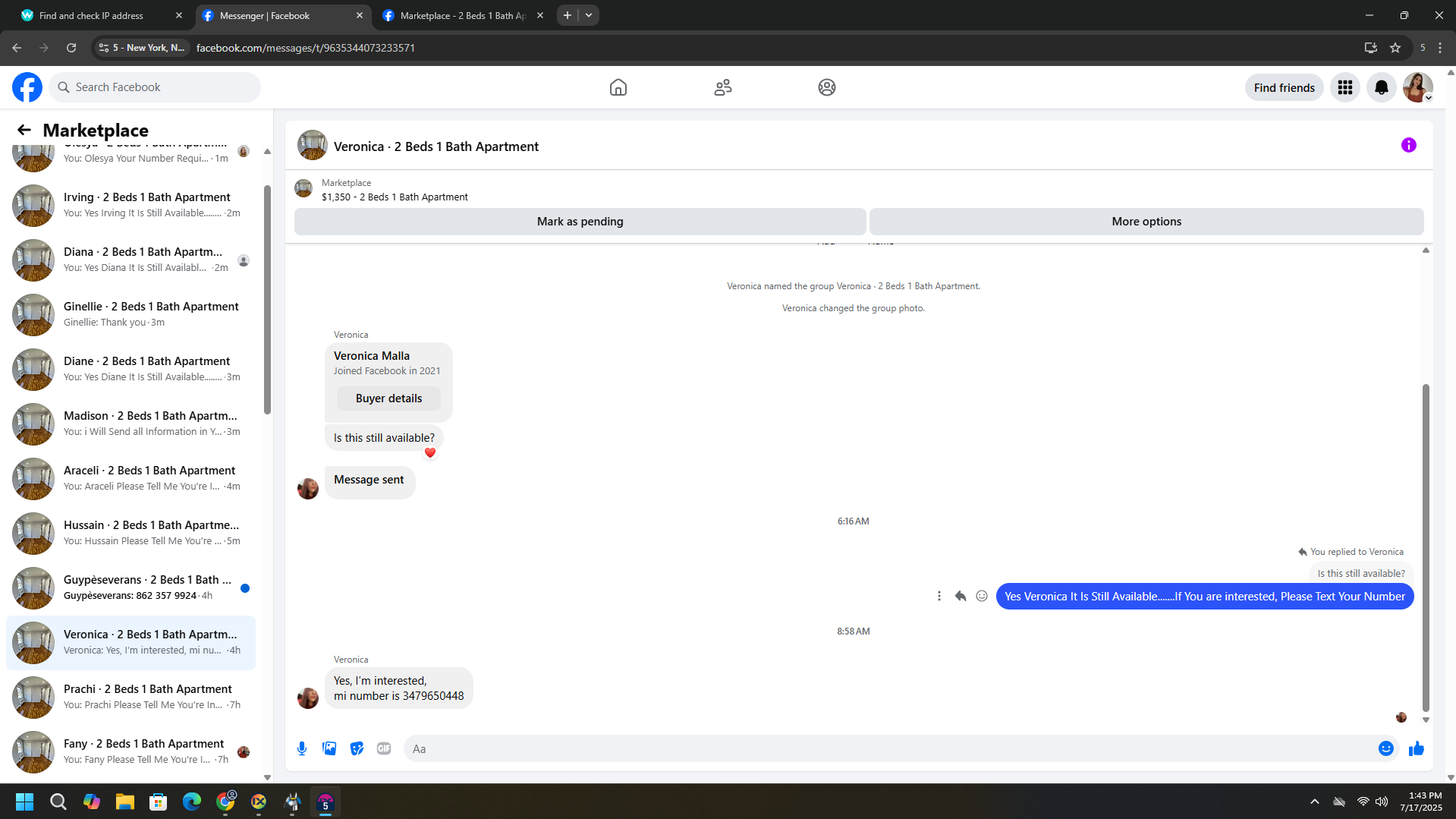The image size is (1456, 819).
Task: Open the Irving conversation
Action: coord(131,205)
